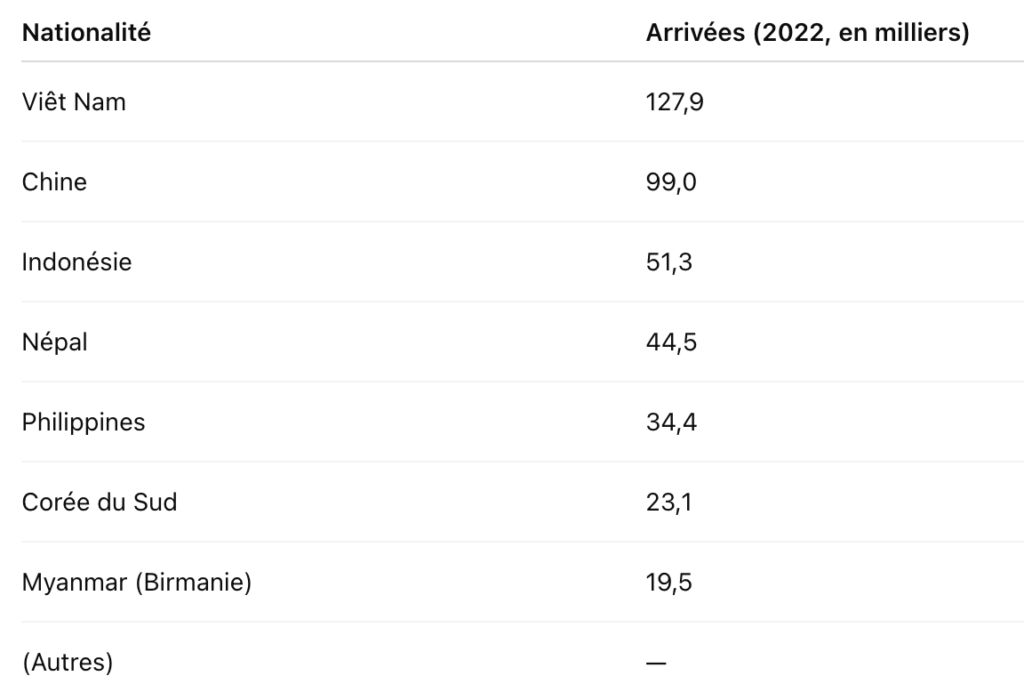Screen dimensions: 1024x692
Task: Click the Nationalité column header
Action: click(x=86, y=33)
